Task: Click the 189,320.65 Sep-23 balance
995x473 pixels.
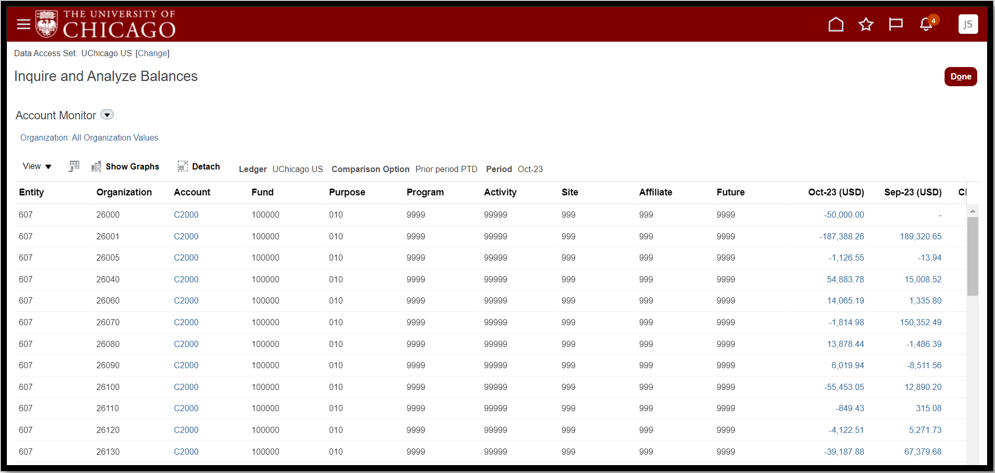Action: (x=921, y=236)
